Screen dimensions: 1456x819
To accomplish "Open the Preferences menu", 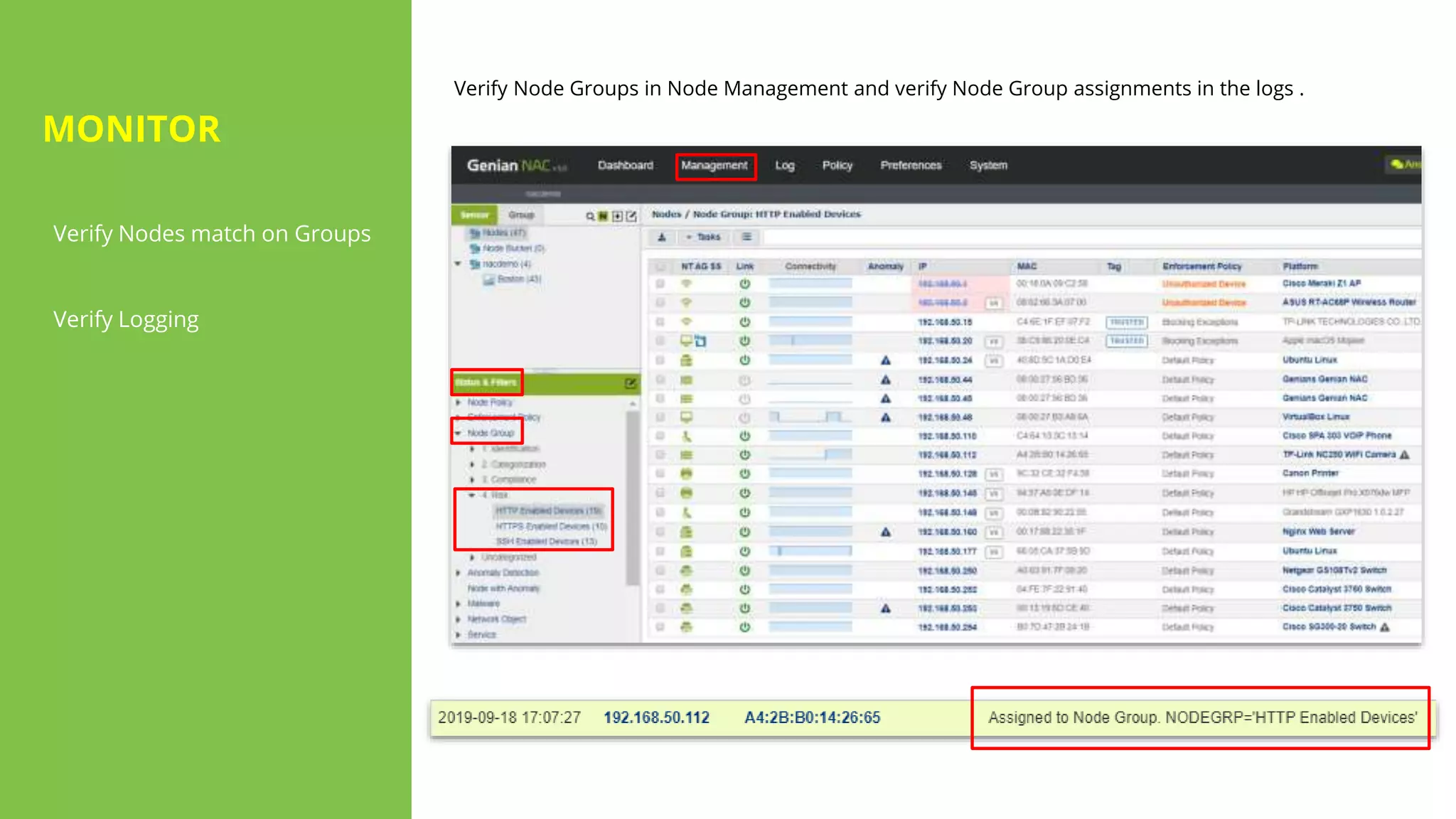I will [911, 166].
